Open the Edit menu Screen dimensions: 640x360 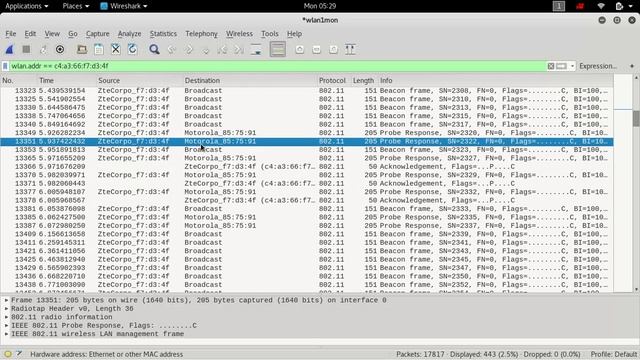point(30,34)
